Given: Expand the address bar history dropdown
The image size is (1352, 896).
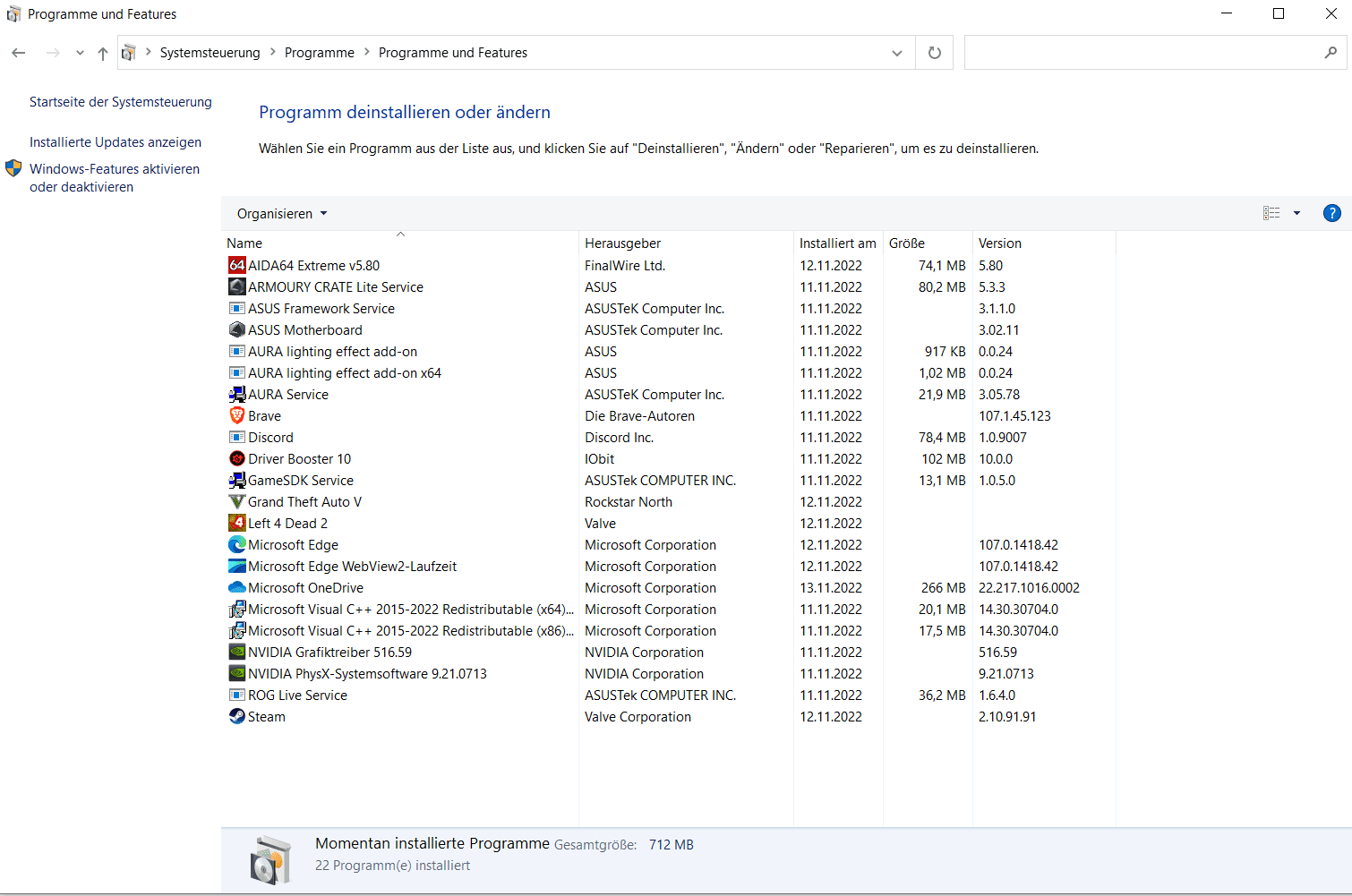Looking at the screenshot, I should 897,53.
